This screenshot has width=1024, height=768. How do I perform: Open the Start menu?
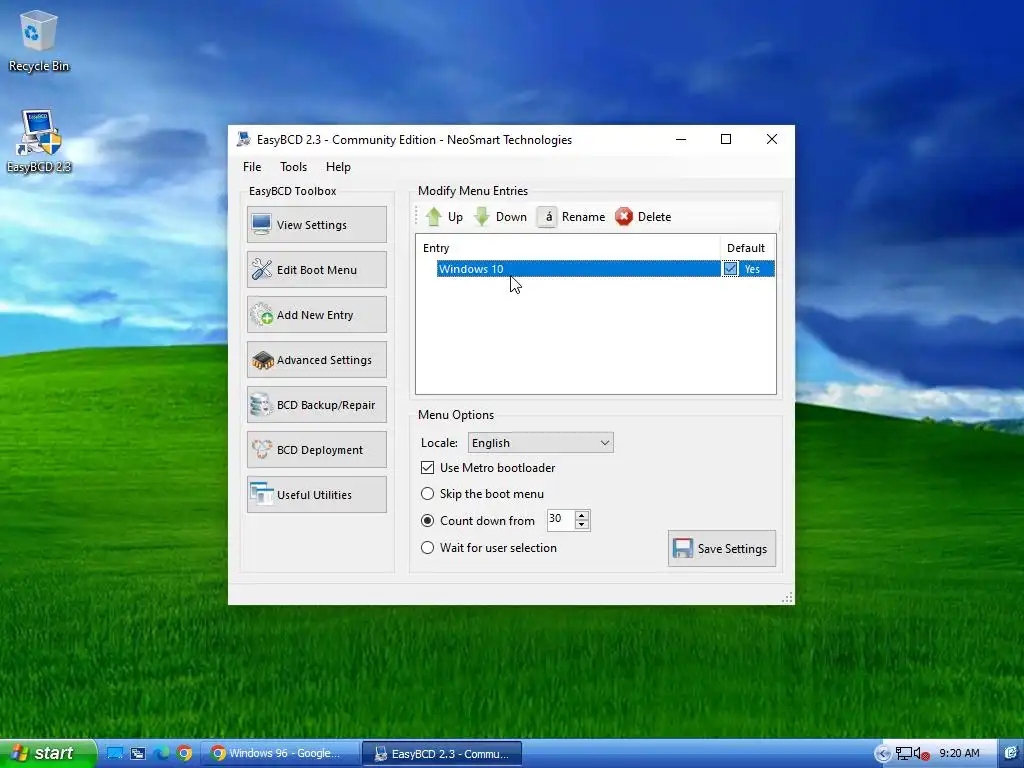pyautogui.click(x=47, y=753)
